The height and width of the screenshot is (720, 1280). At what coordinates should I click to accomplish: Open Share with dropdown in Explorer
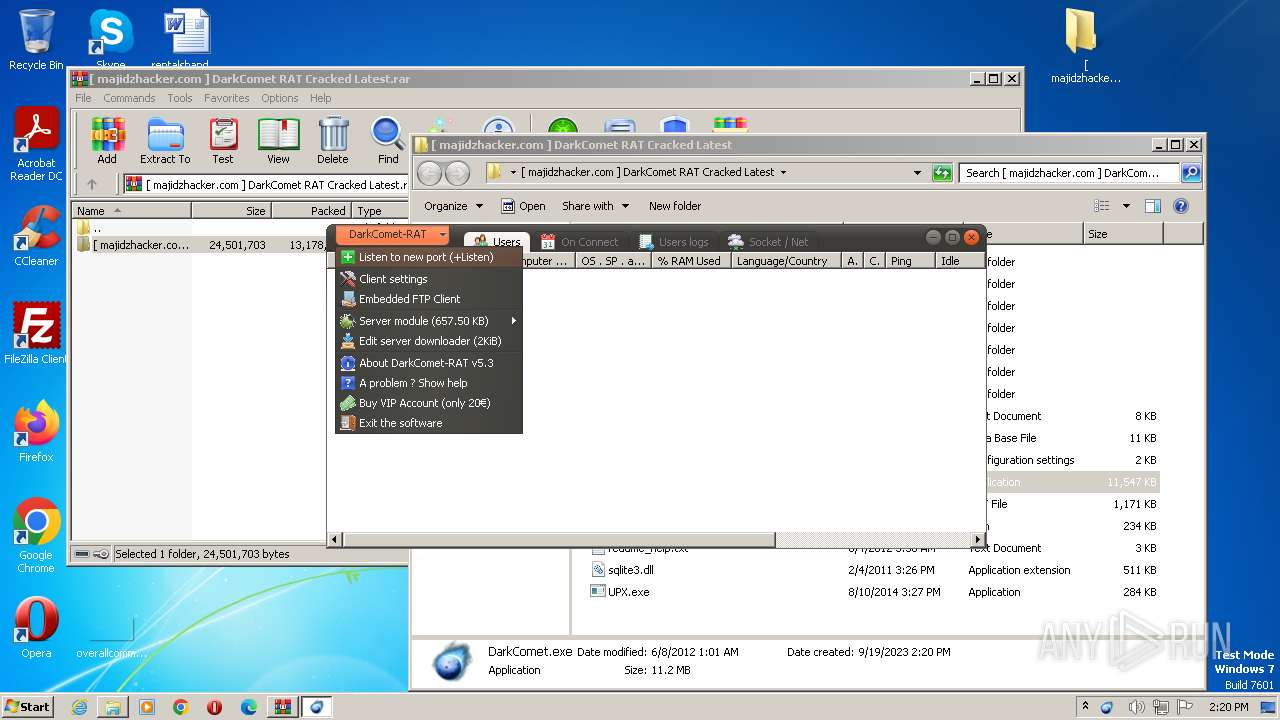coord(596,206)
